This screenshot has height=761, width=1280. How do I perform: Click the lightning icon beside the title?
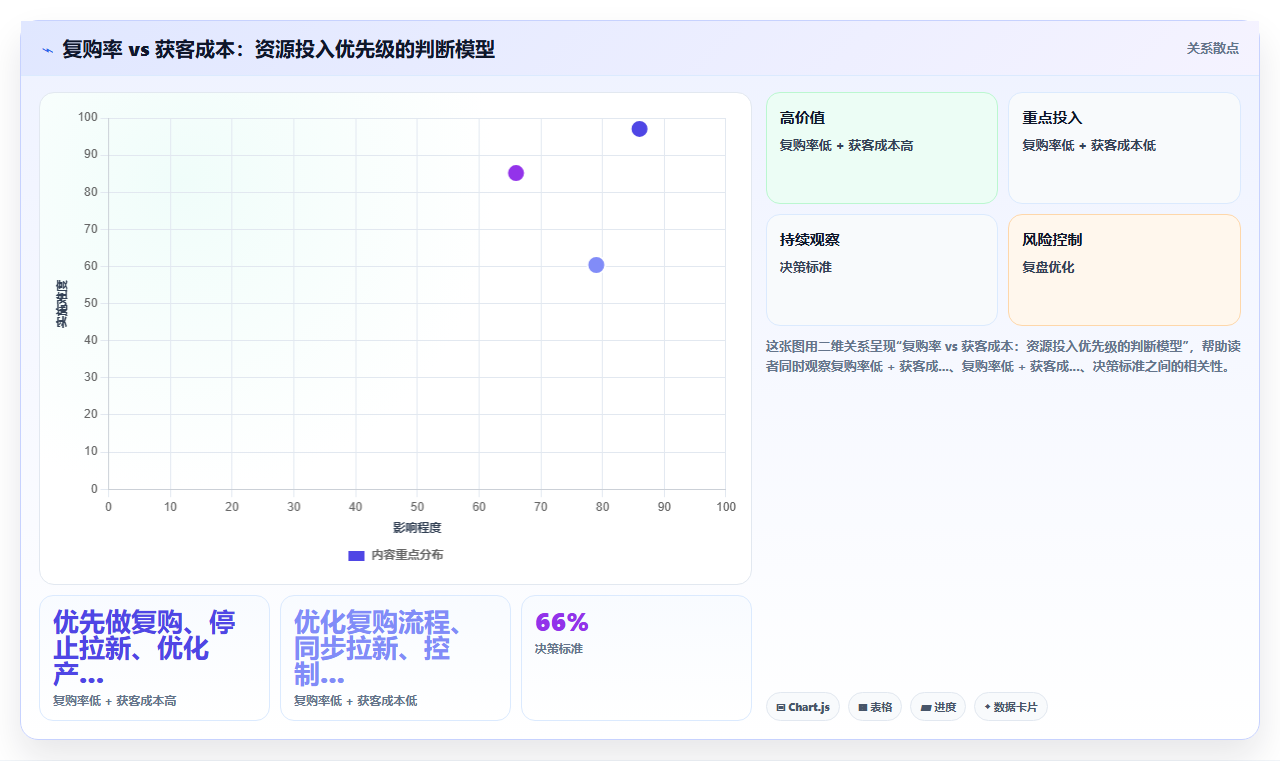[x=48, y=49]
